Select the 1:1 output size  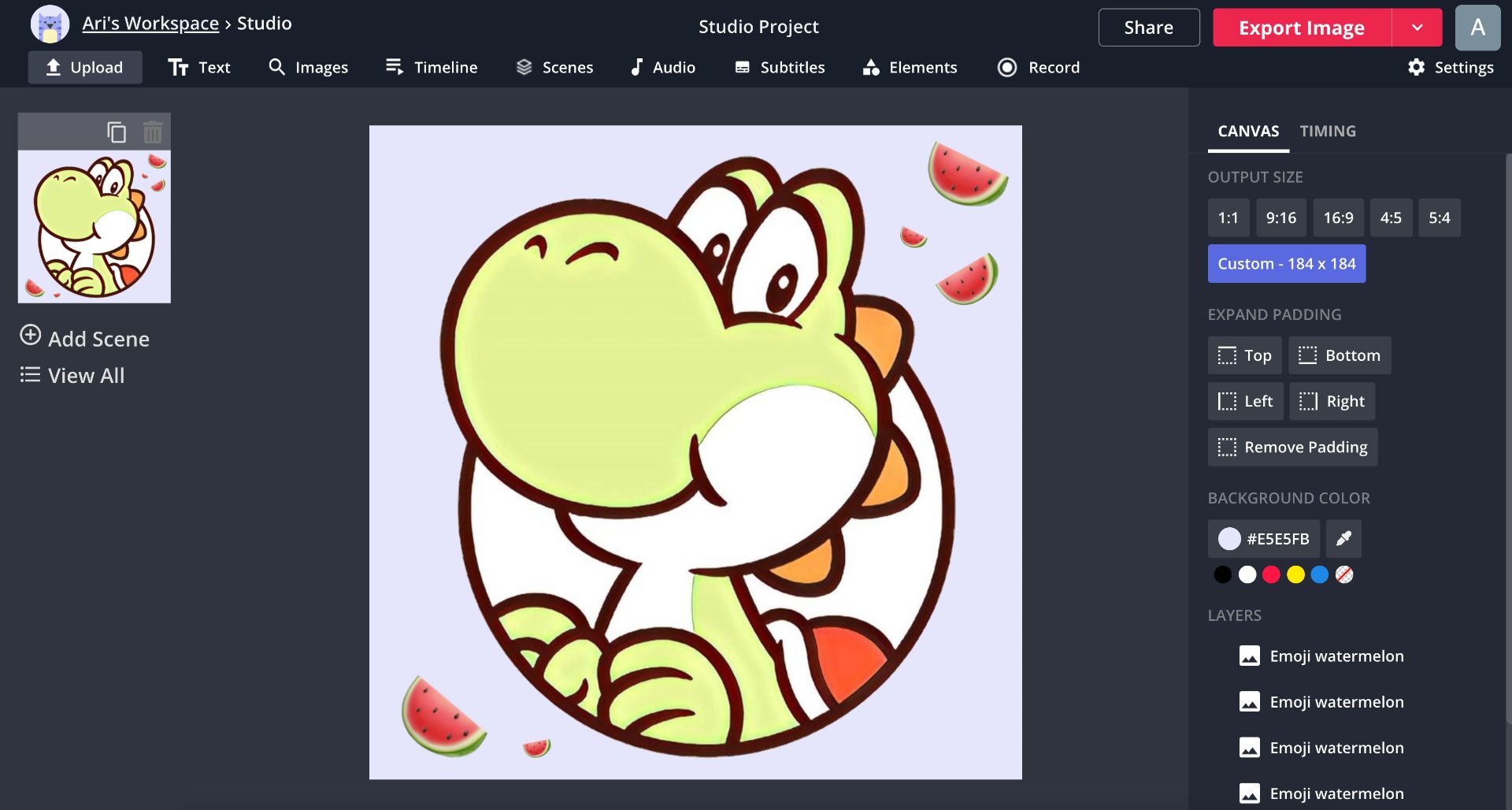[1228, 218]
